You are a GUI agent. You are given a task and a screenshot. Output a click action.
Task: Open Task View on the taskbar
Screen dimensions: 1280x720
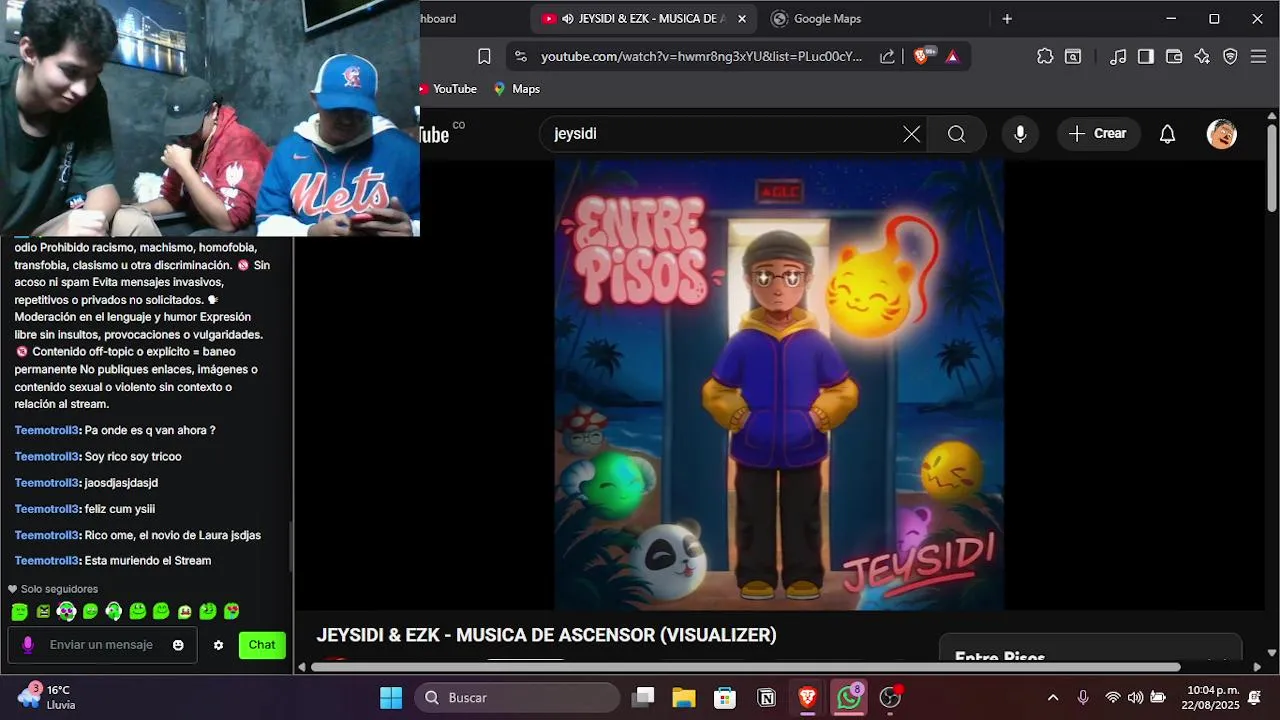644,698
